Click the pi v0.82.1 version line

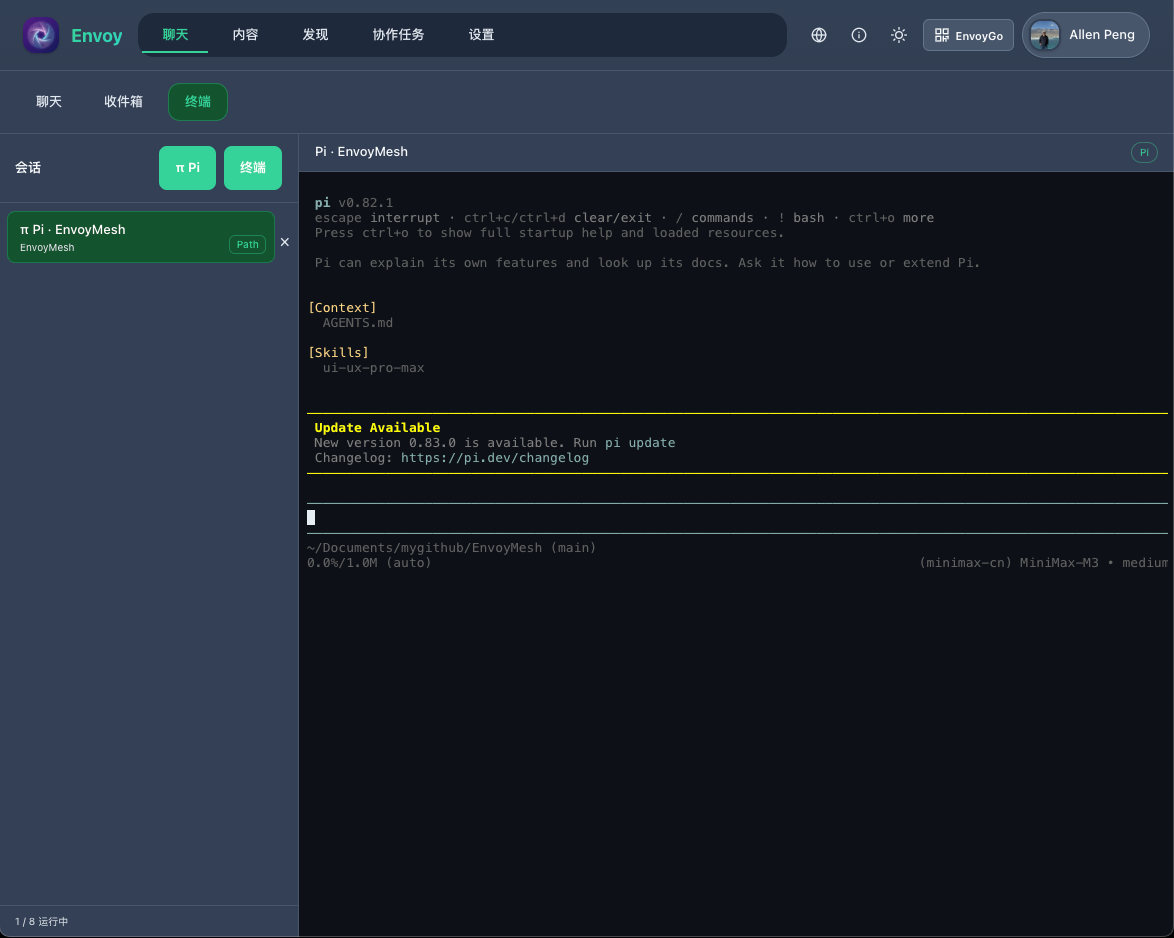pyautogui.click(x=353, y=203)
